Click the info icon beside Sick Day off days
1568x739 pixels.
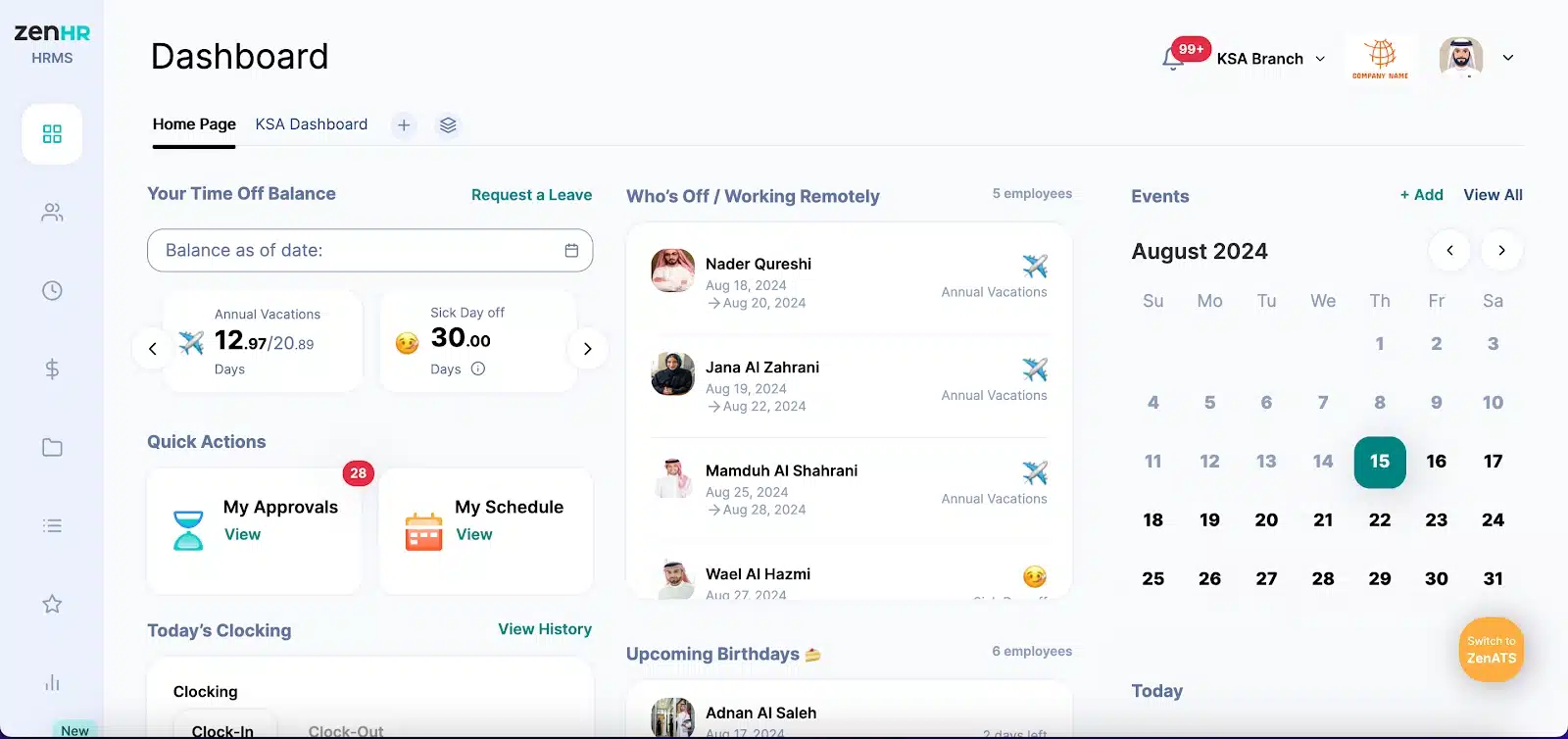(x=478, y=369)
